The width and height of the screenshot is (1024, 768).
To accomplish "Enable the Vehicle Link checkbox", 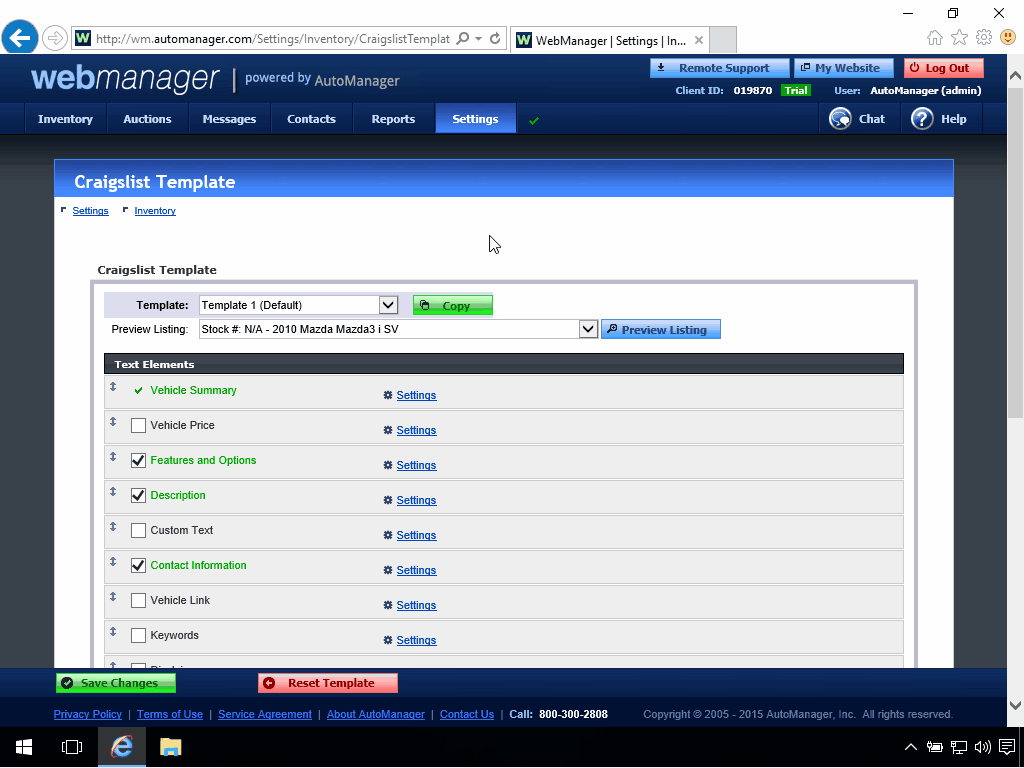I will (138, 600).
